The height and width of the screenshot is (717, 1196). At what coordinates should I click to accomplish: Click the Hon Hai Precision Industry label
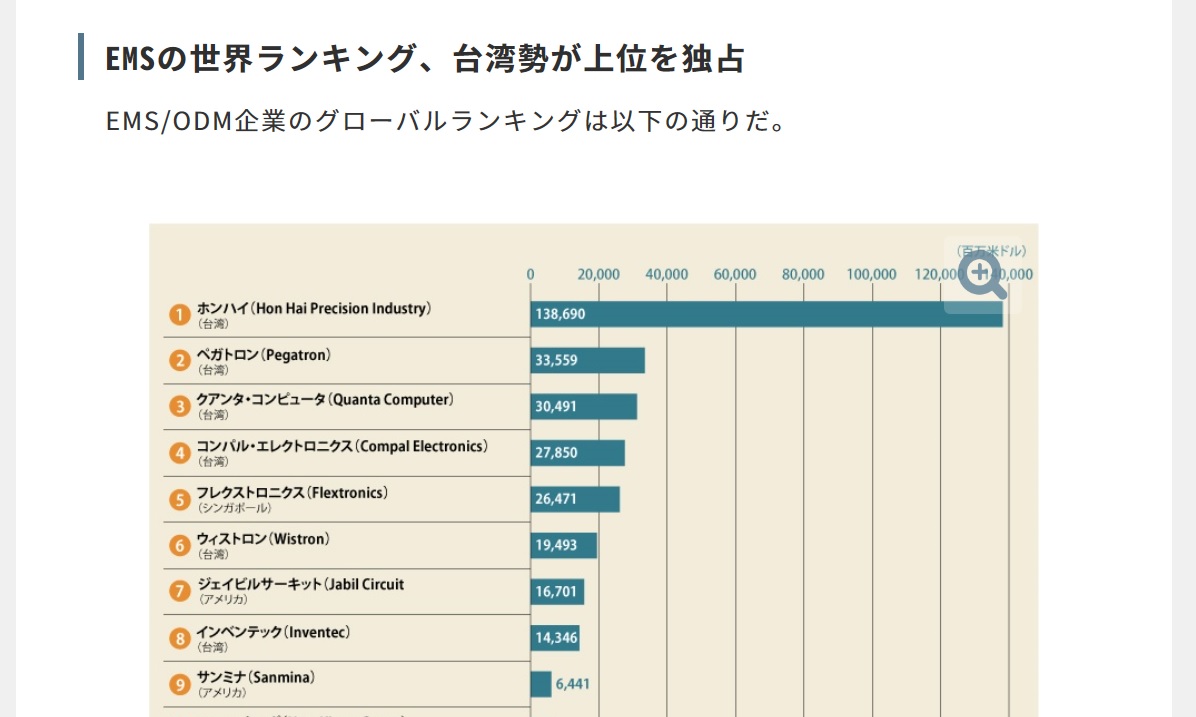coord(313,308)
